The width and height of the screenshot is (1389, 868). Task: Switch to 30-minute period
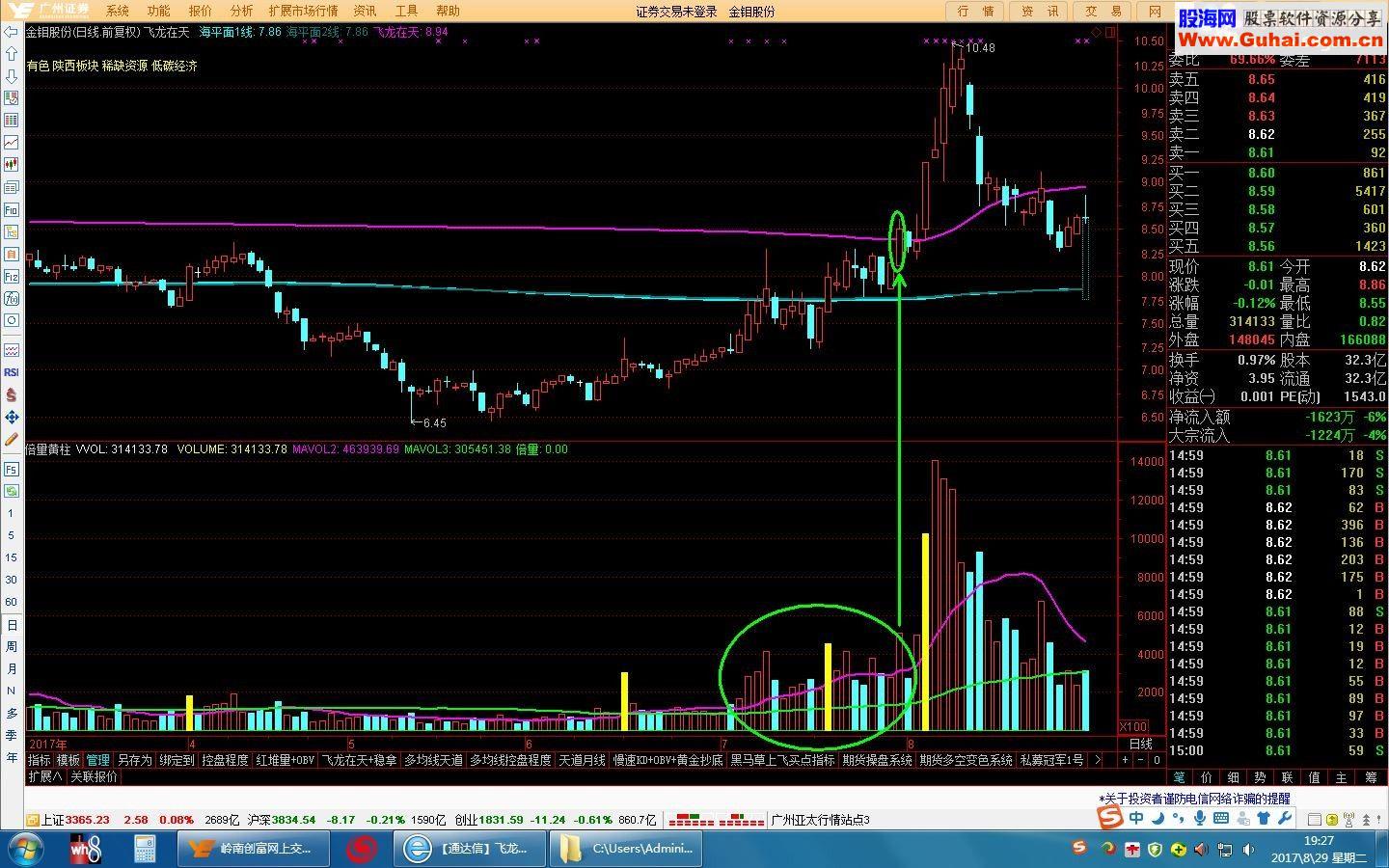[x=12, y=580]
